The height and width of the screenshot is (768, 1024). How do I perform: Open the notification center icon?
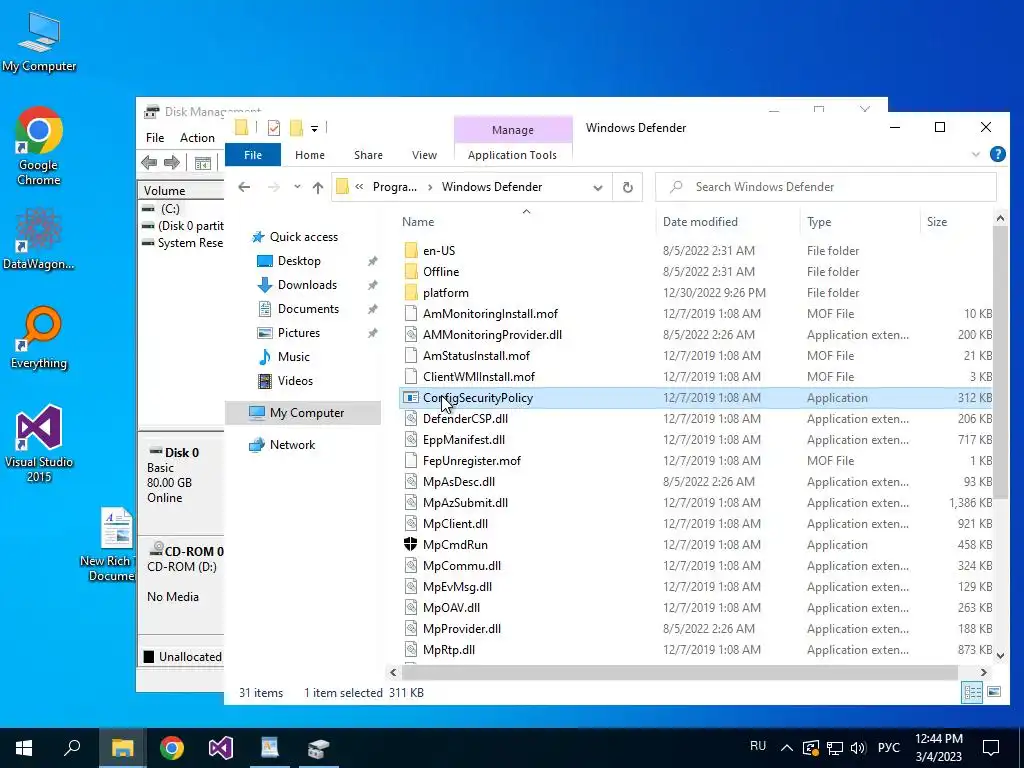click(991, 747)
